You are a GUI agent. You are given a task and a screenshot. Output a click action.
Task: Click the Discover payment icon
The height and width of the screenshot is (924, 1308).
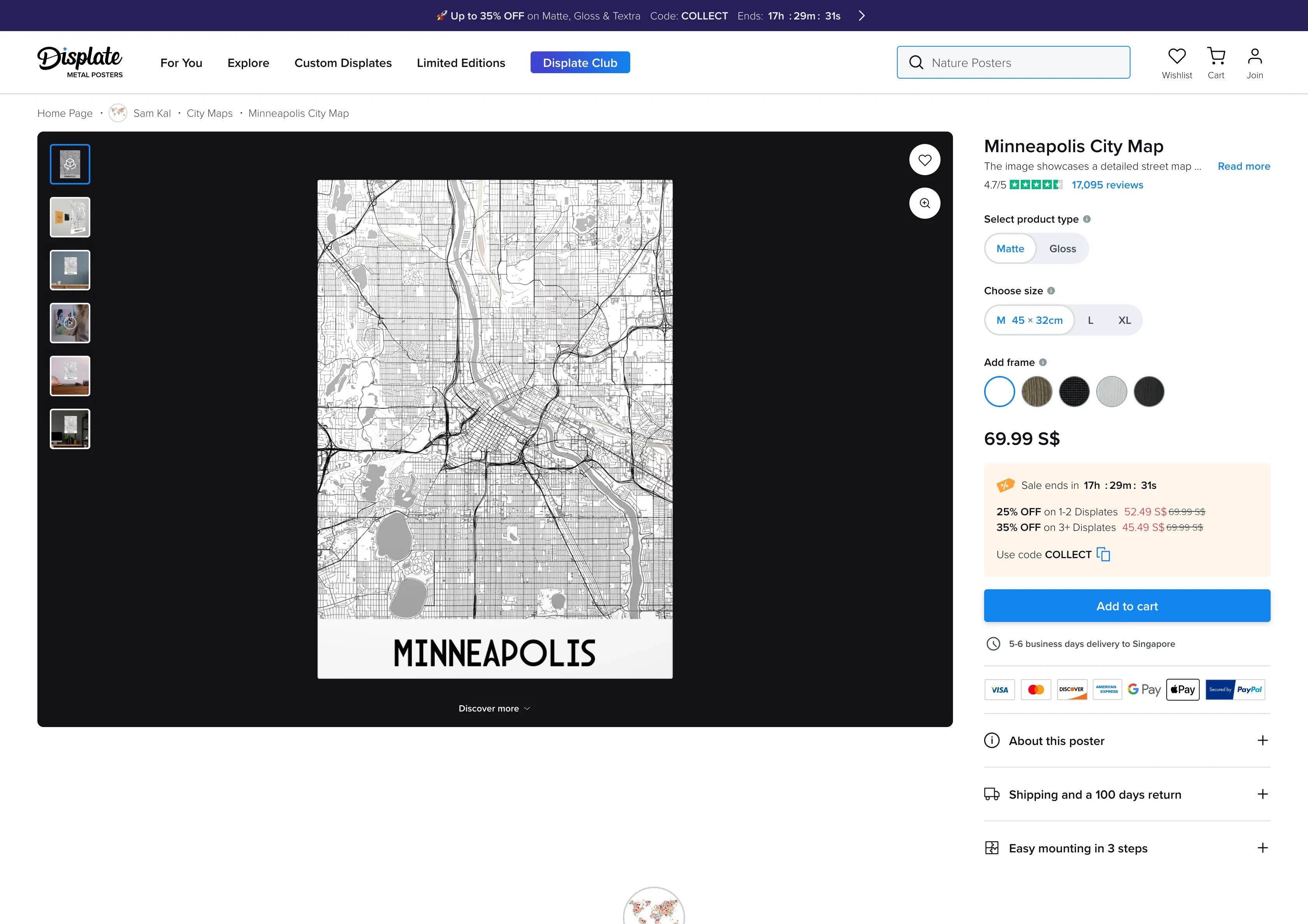coord(1072,690)
